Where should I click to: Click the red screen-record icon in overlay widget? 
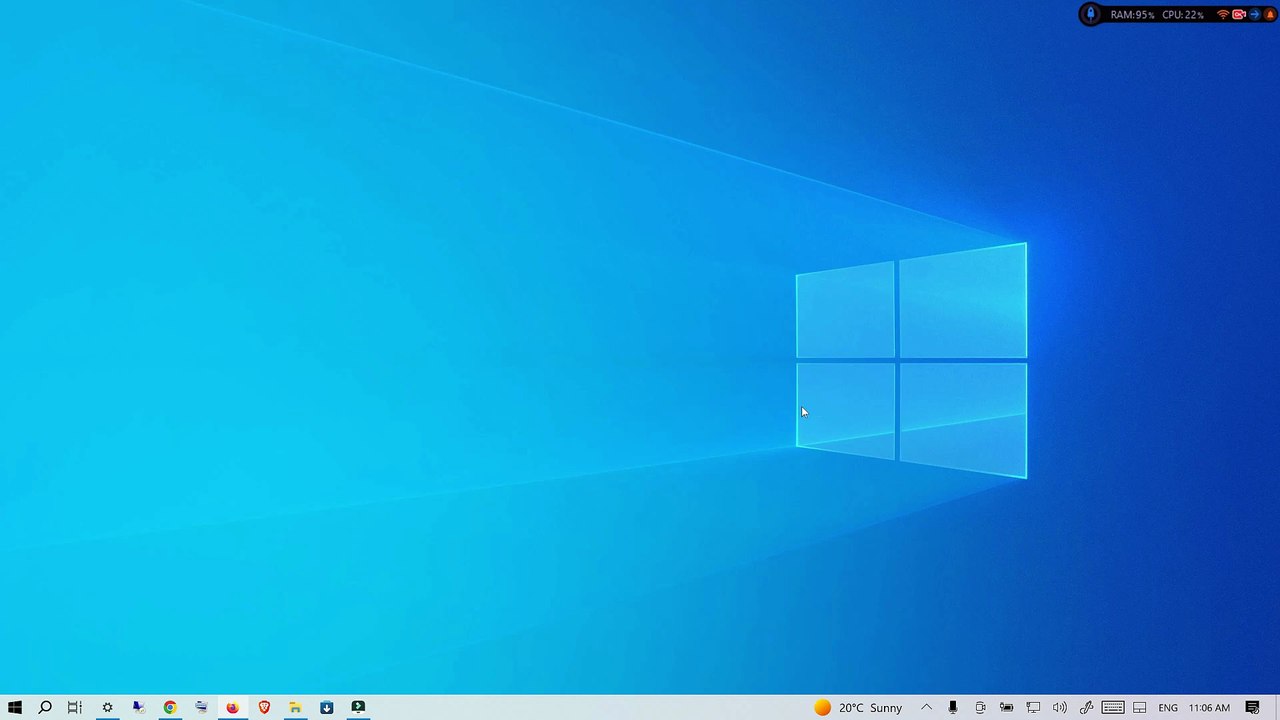(x=1239, y=14)
